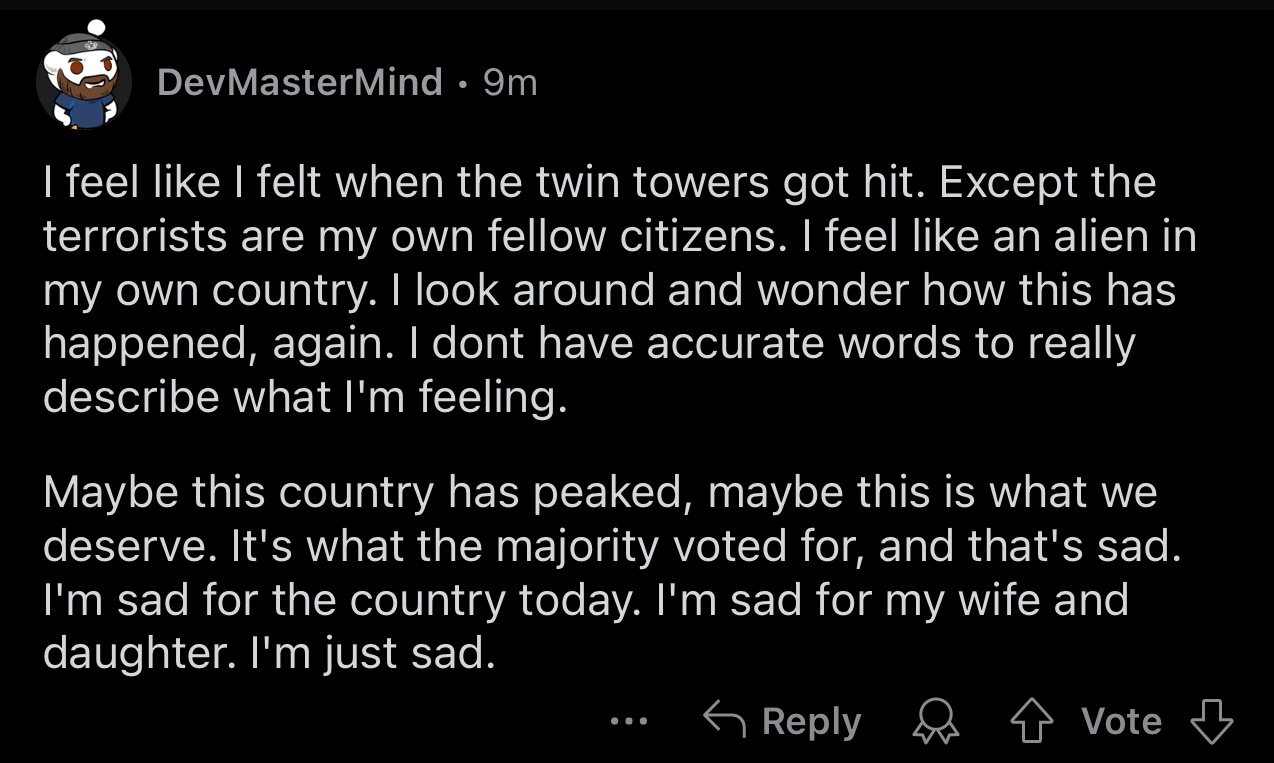Viewport: 1274px width, 763px height.
Task: Open the DevMasterMind user profile link
Action: click(x=299, y=82)
